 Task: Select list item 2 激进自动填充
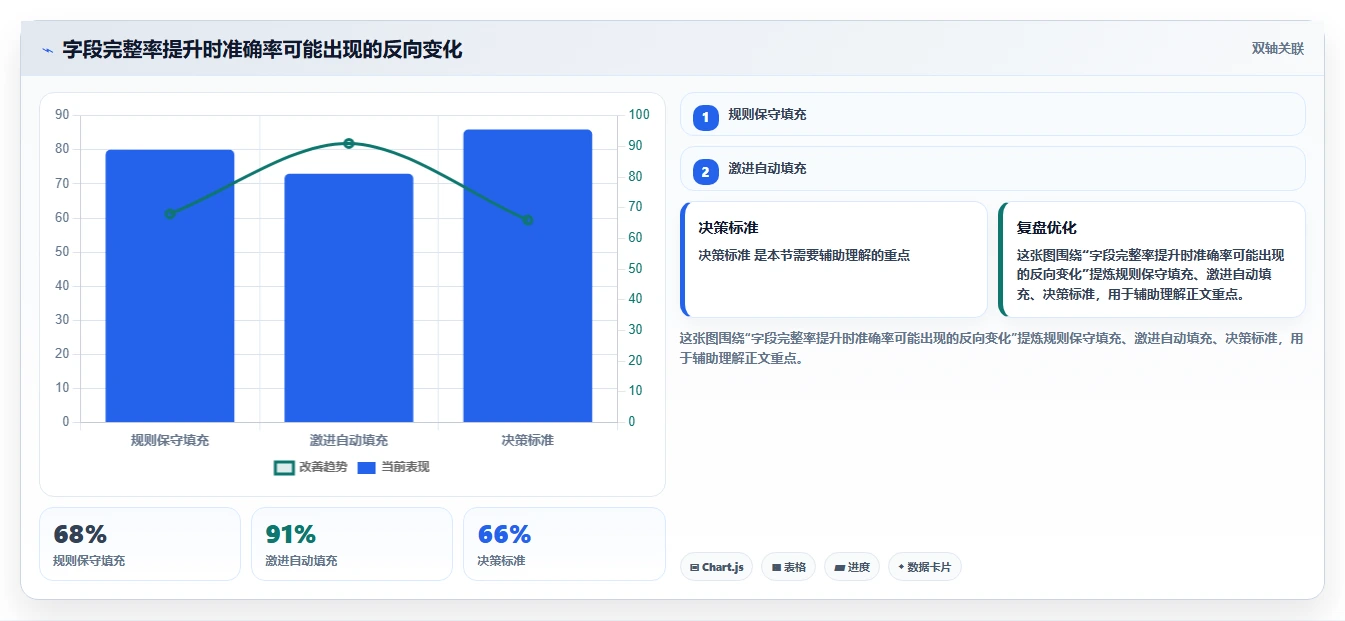click(x=992, y=168)
